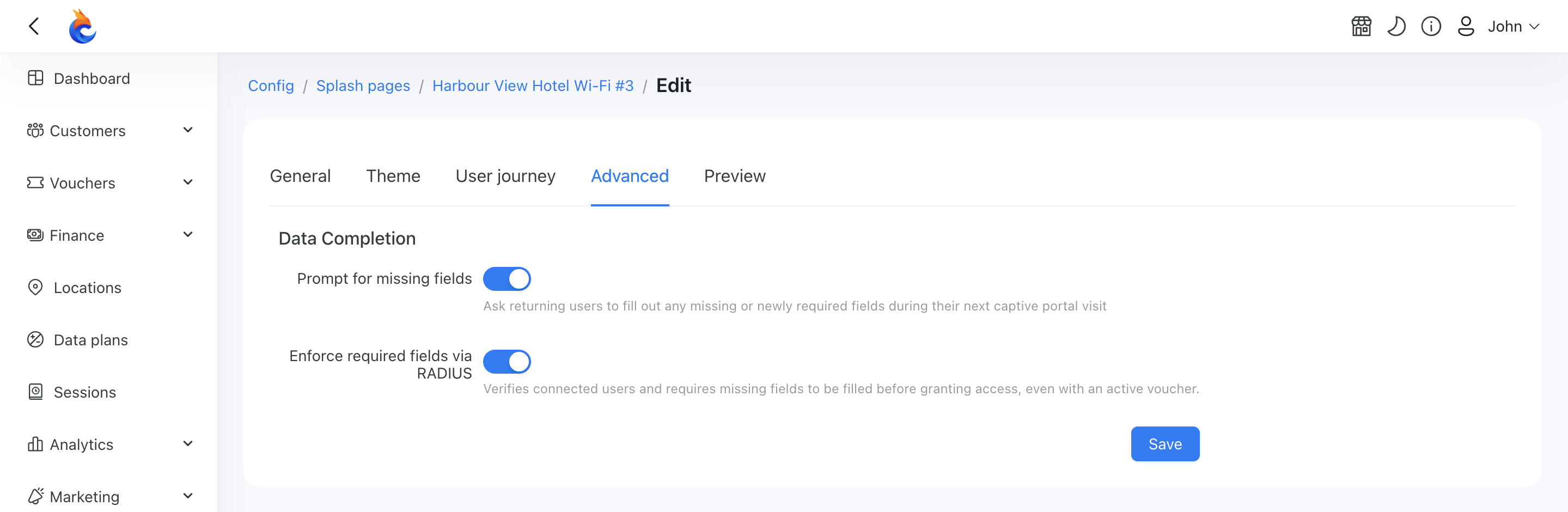Click the Dashboard sidebar icon

[35, 78]
